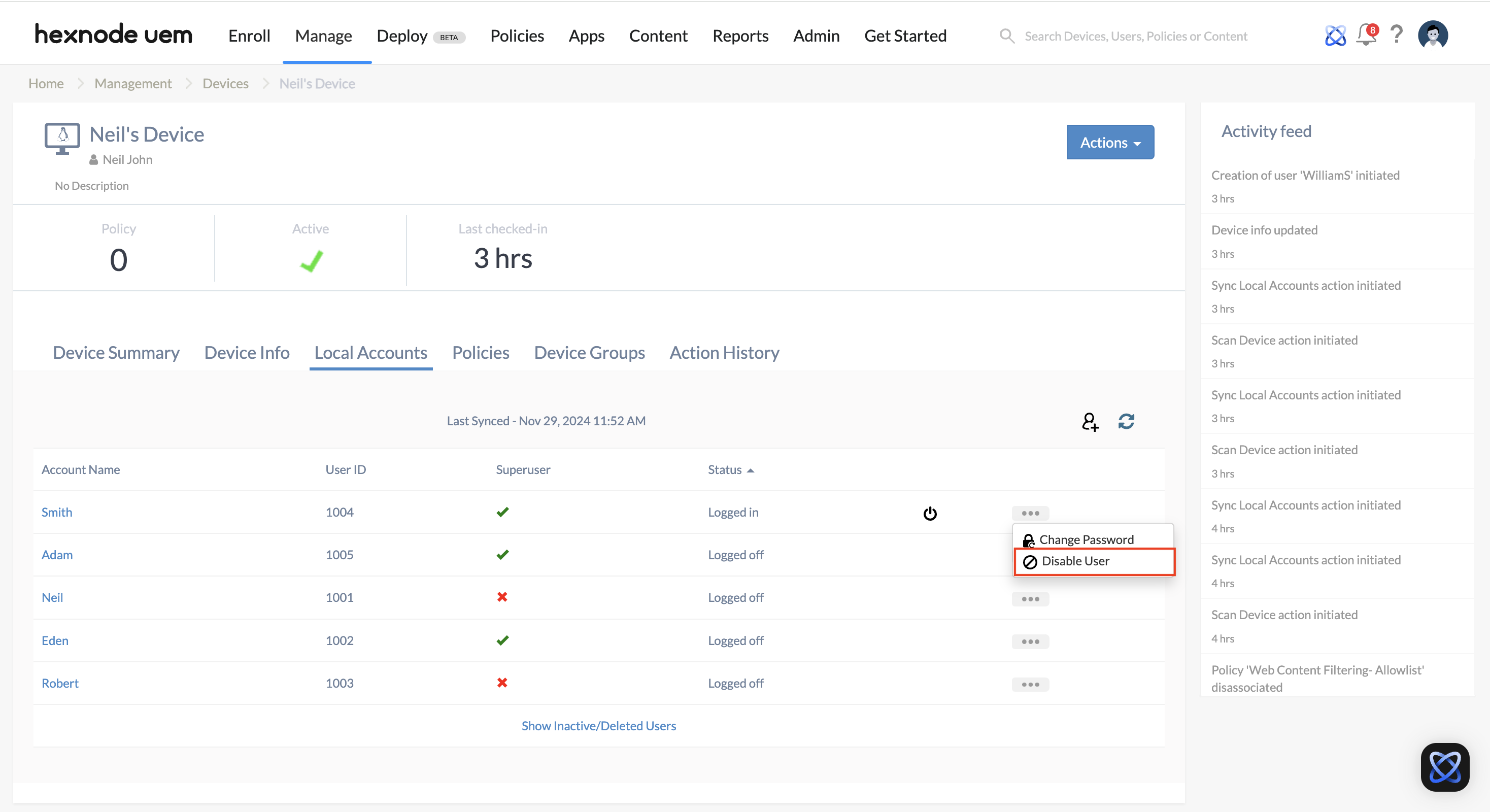Click the power icon in Smith's row

930,514
